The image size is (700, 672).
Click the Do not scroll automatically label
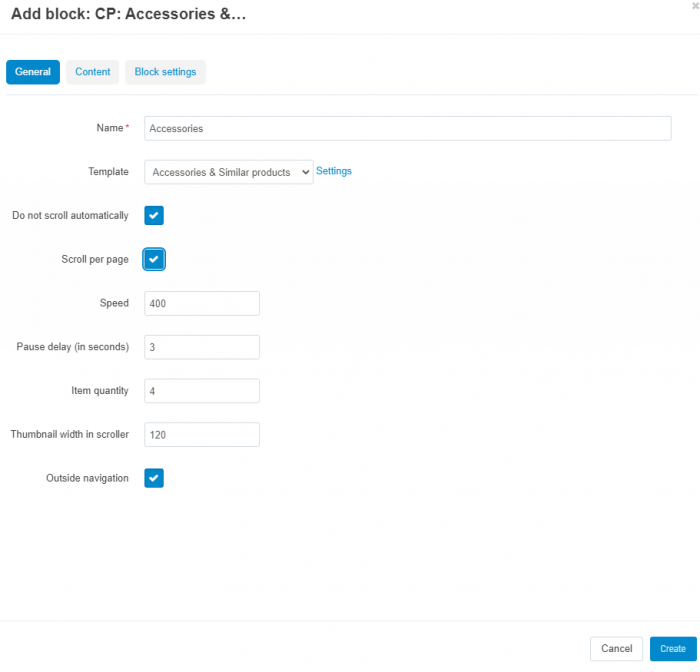pos(71,216)
